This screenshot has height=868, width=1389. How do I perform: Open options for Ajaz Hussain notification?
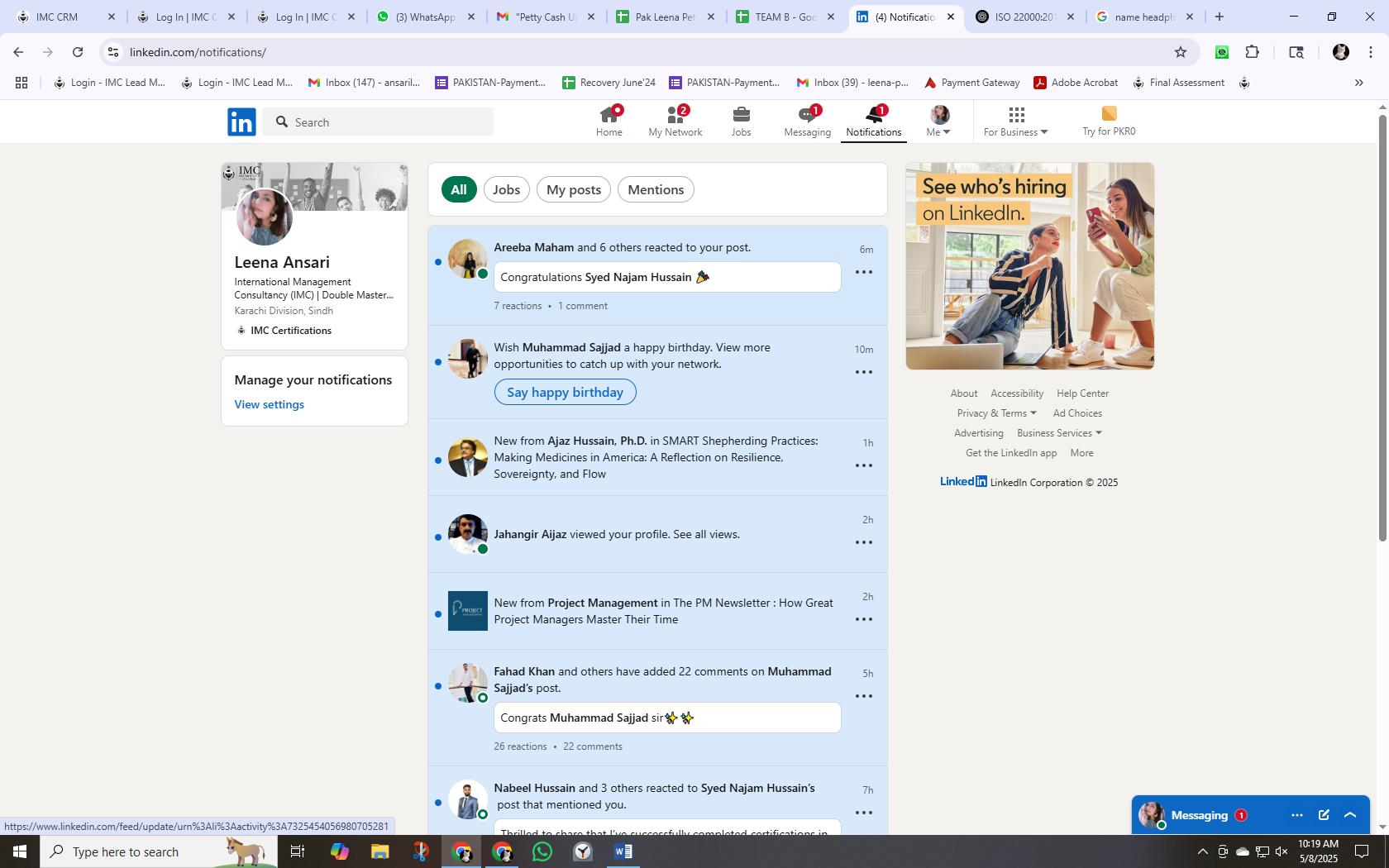pyautogui.click(x=864, y=465)
